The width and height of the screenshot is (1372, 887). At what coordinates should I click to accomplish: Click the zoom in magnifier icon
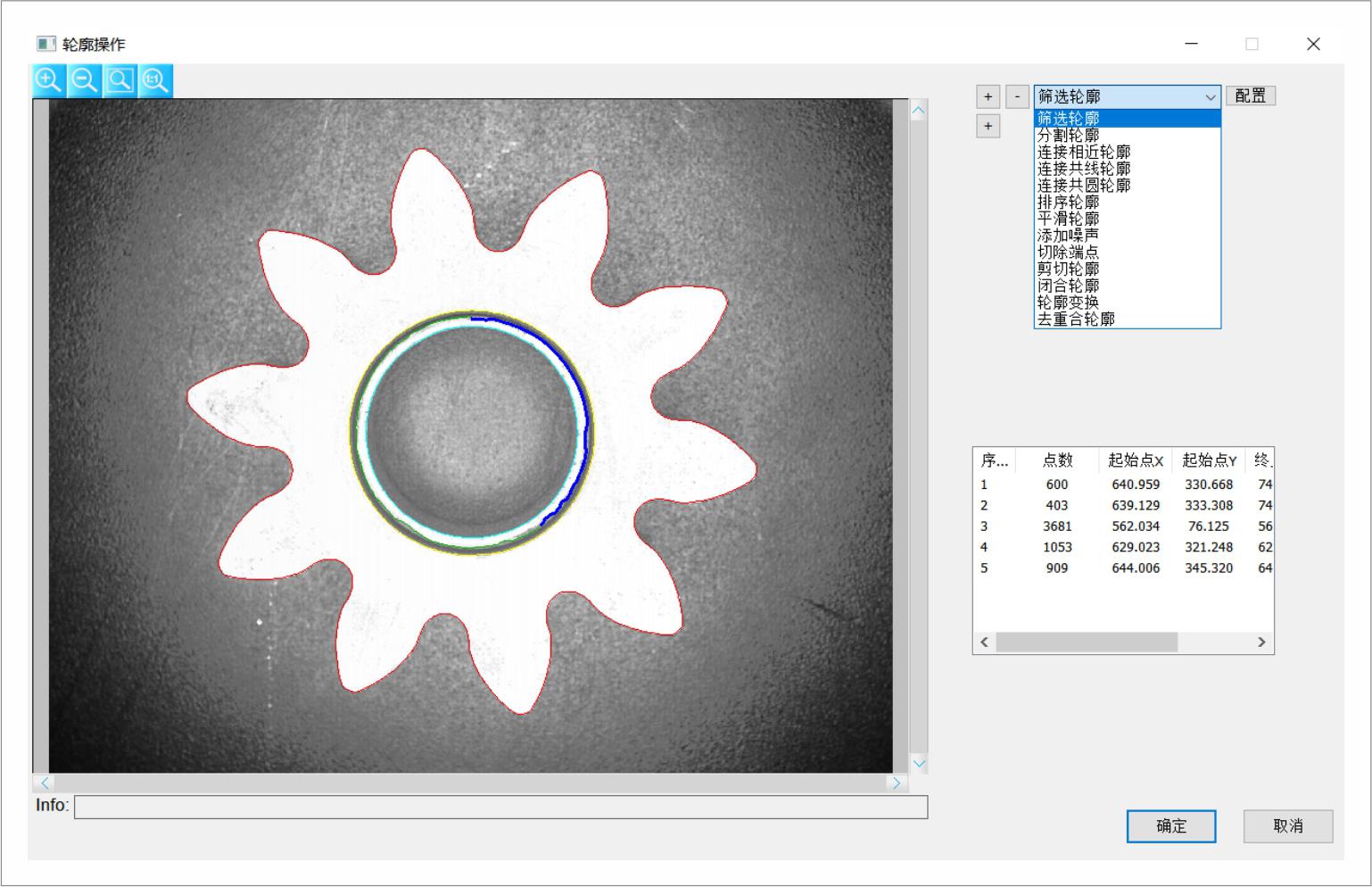(49, 80)
